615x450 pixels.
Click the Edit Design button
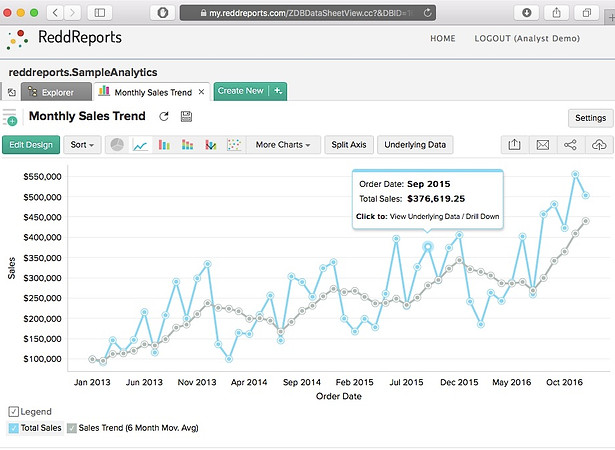[x=31, y=145]
